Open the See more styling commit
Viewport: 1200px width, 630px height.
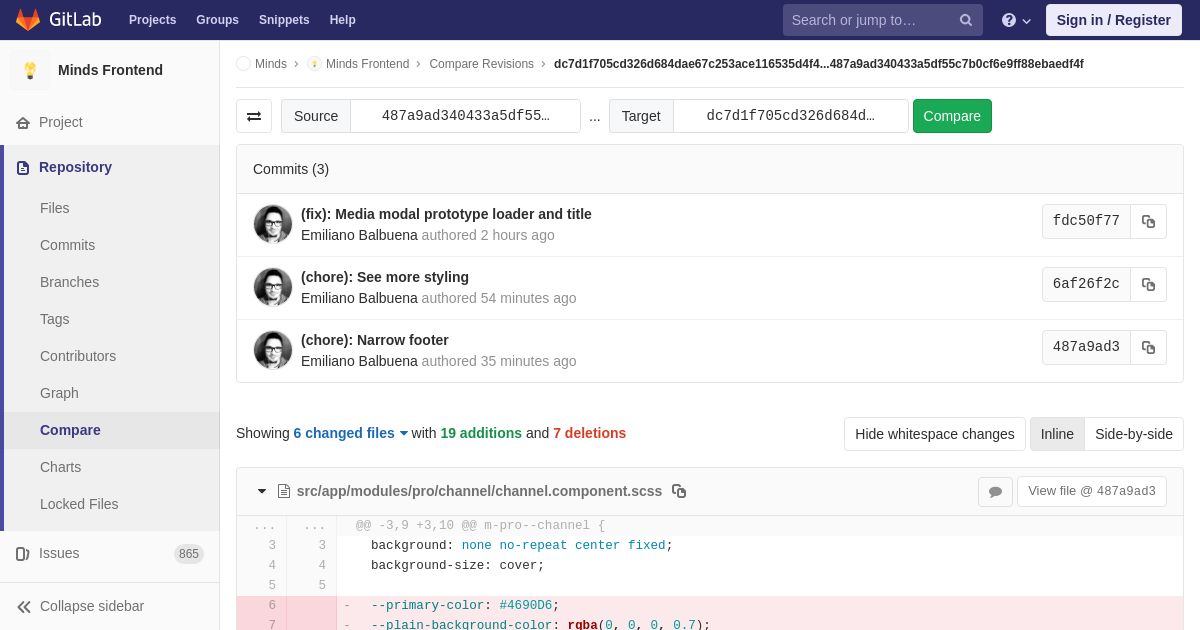[385, 277]
